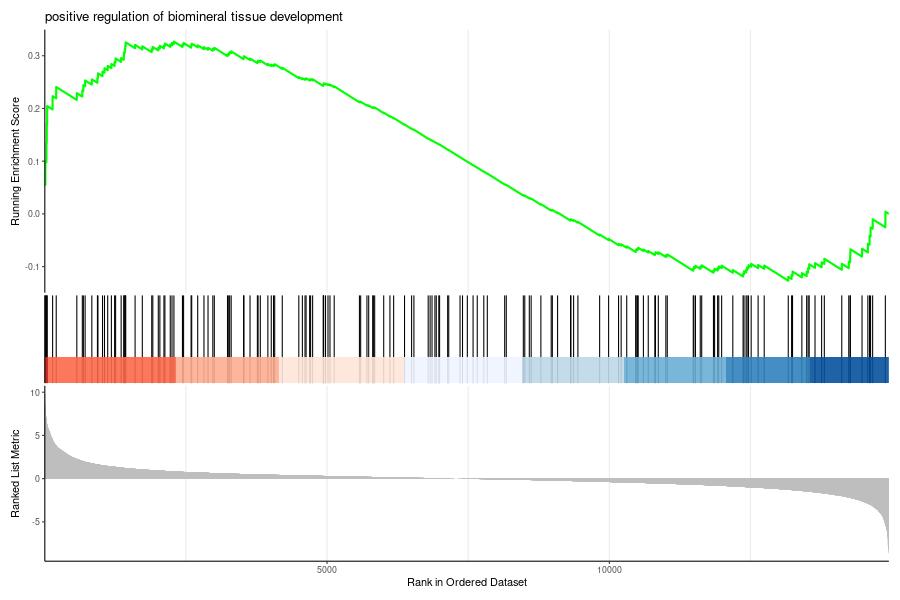Image resolution: width=900 pixels, height=600 pixels.
Task: Click the highest peak of the green curve
Action: click(x=125, y=43)
